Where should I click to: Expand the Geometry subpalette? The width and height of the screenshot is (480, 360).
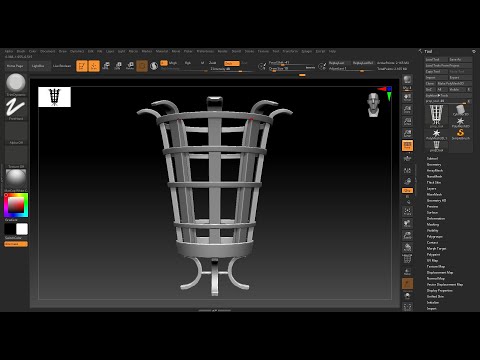click(x=434, y=164)
